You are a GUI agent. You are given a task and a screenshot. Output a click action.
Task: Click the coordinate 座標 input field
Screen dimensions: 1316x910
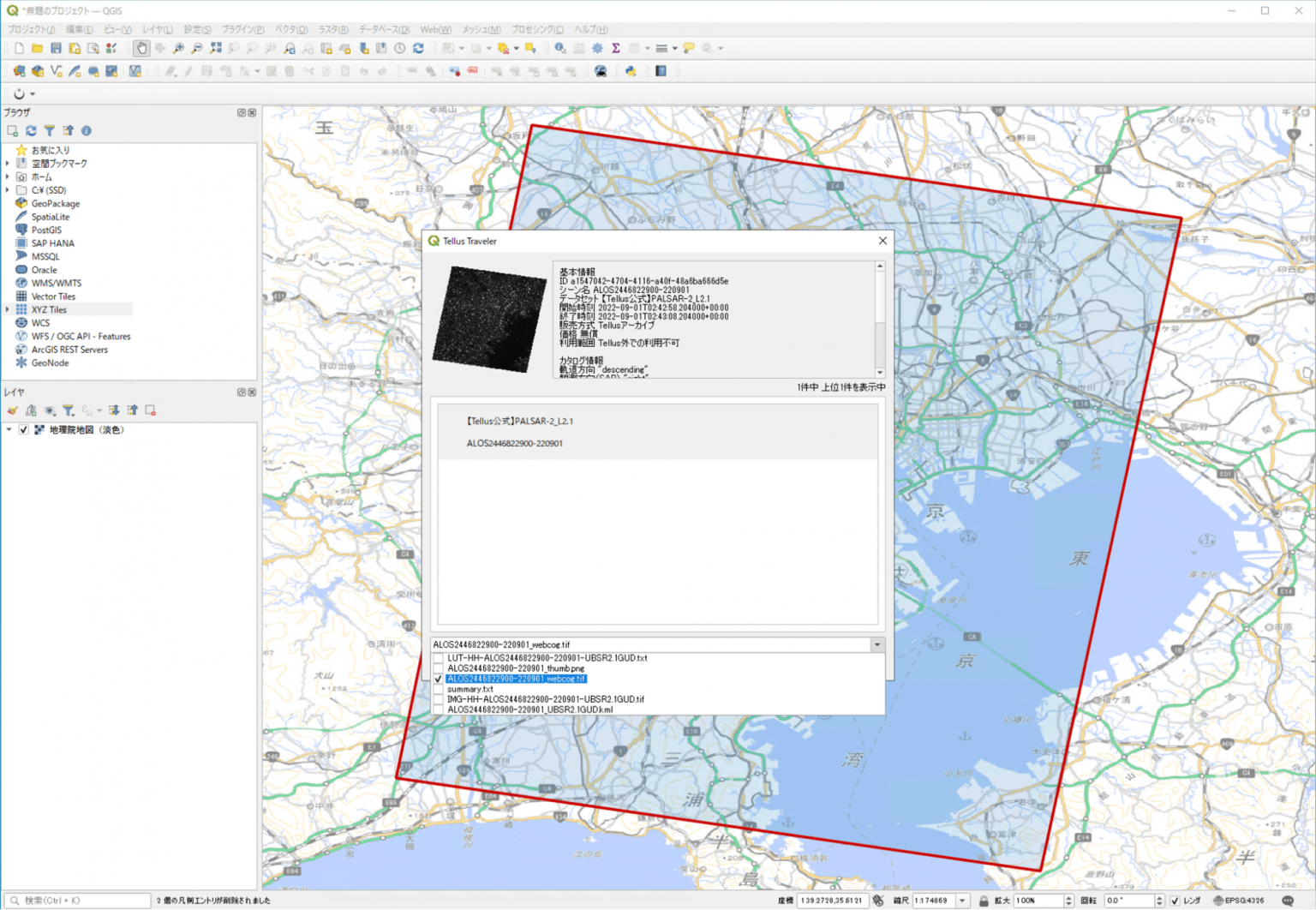(832, 901)
